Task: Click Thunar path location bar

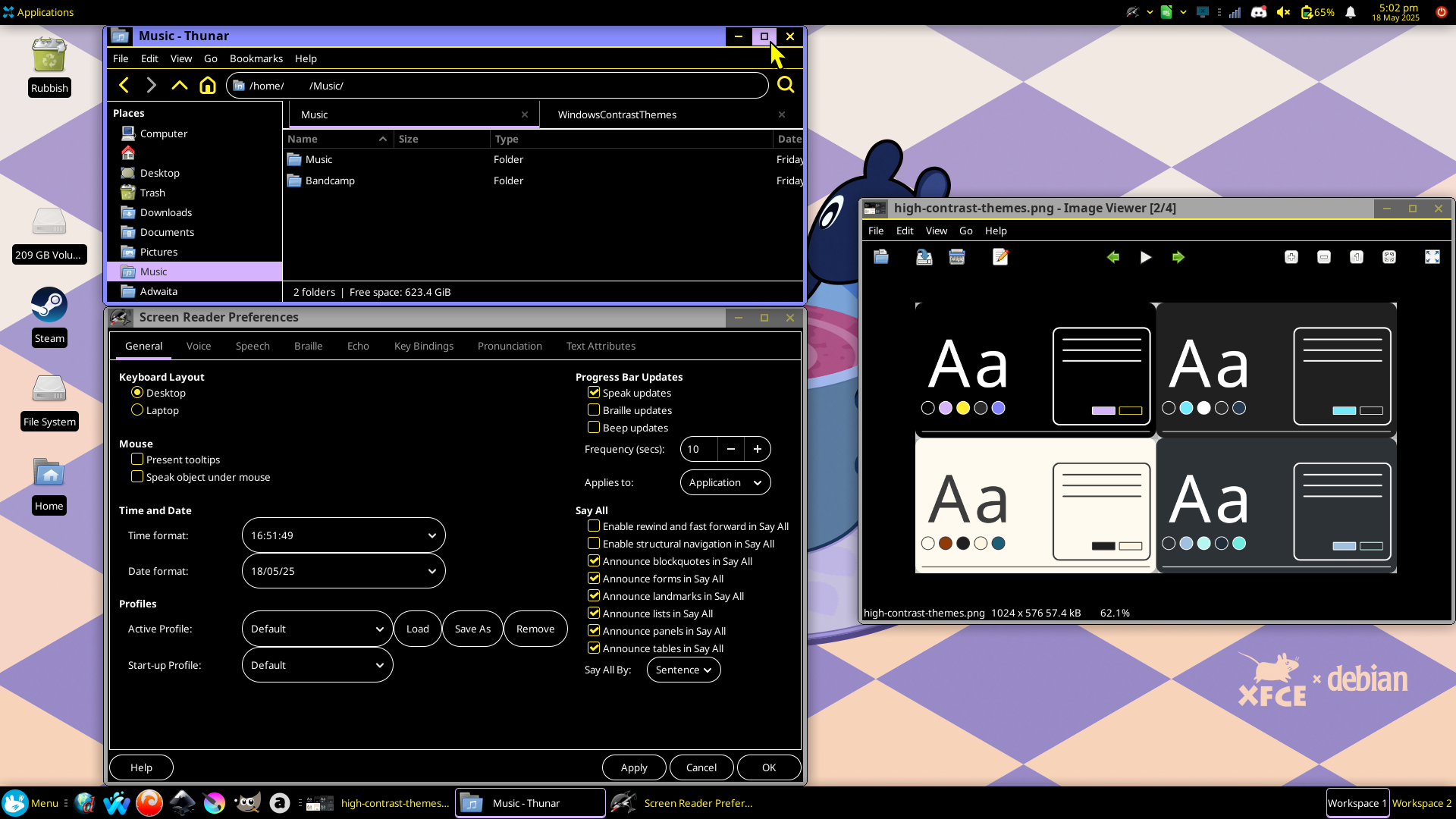Action: (x=497, y=86)
